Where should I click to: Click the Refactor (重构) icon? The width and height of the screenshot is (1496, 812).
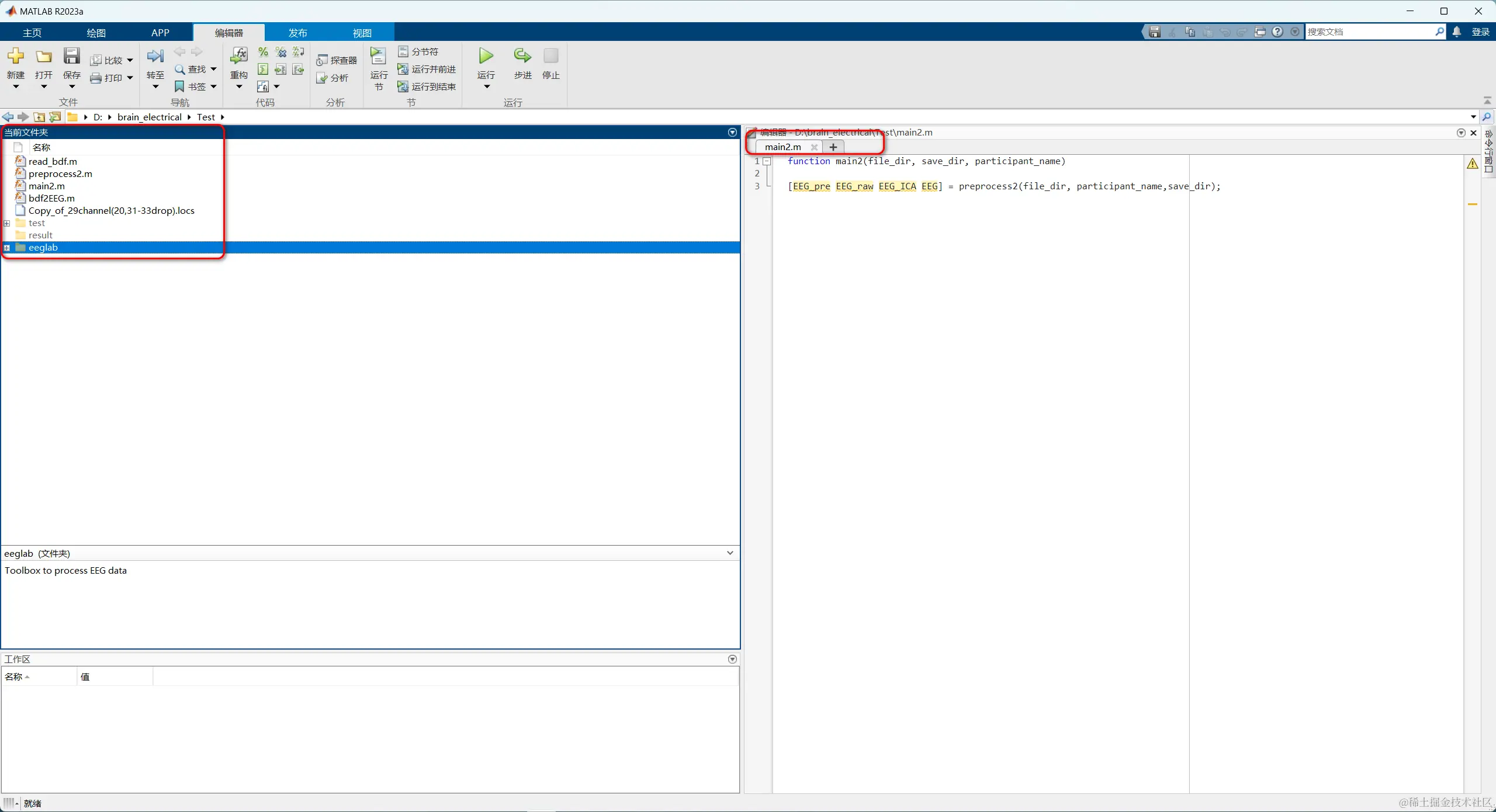tap(238, 57)
